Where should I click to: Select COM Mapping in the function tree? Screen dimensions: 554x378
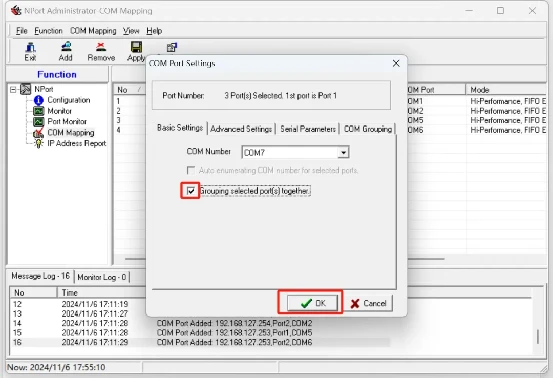pos(71,132)
